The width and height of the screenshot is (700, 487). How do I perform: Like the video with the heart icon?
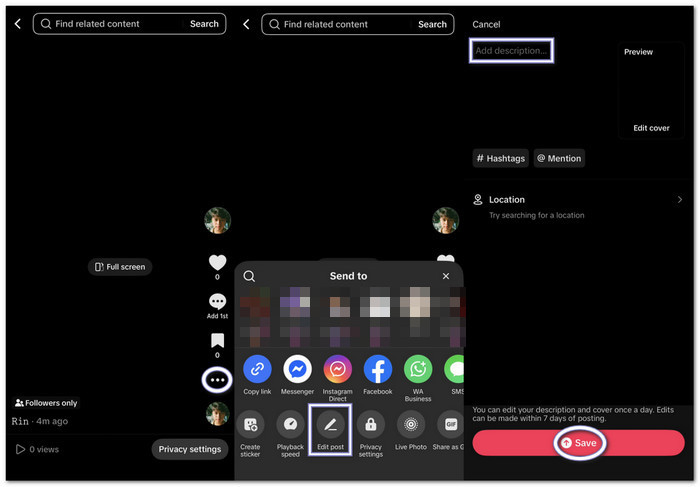[217, 262]
